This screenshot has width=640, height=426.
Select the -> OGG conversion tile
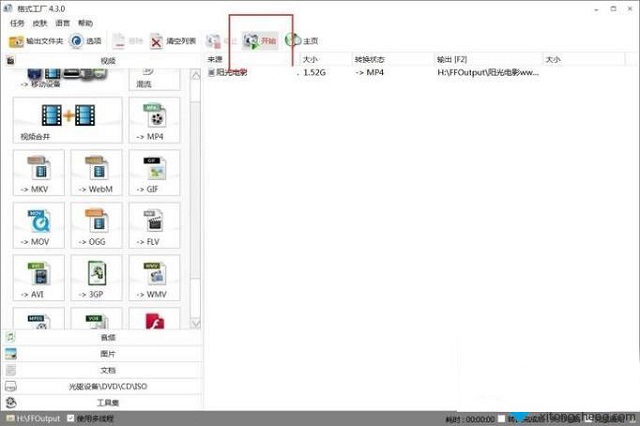[x=96, y=225]
